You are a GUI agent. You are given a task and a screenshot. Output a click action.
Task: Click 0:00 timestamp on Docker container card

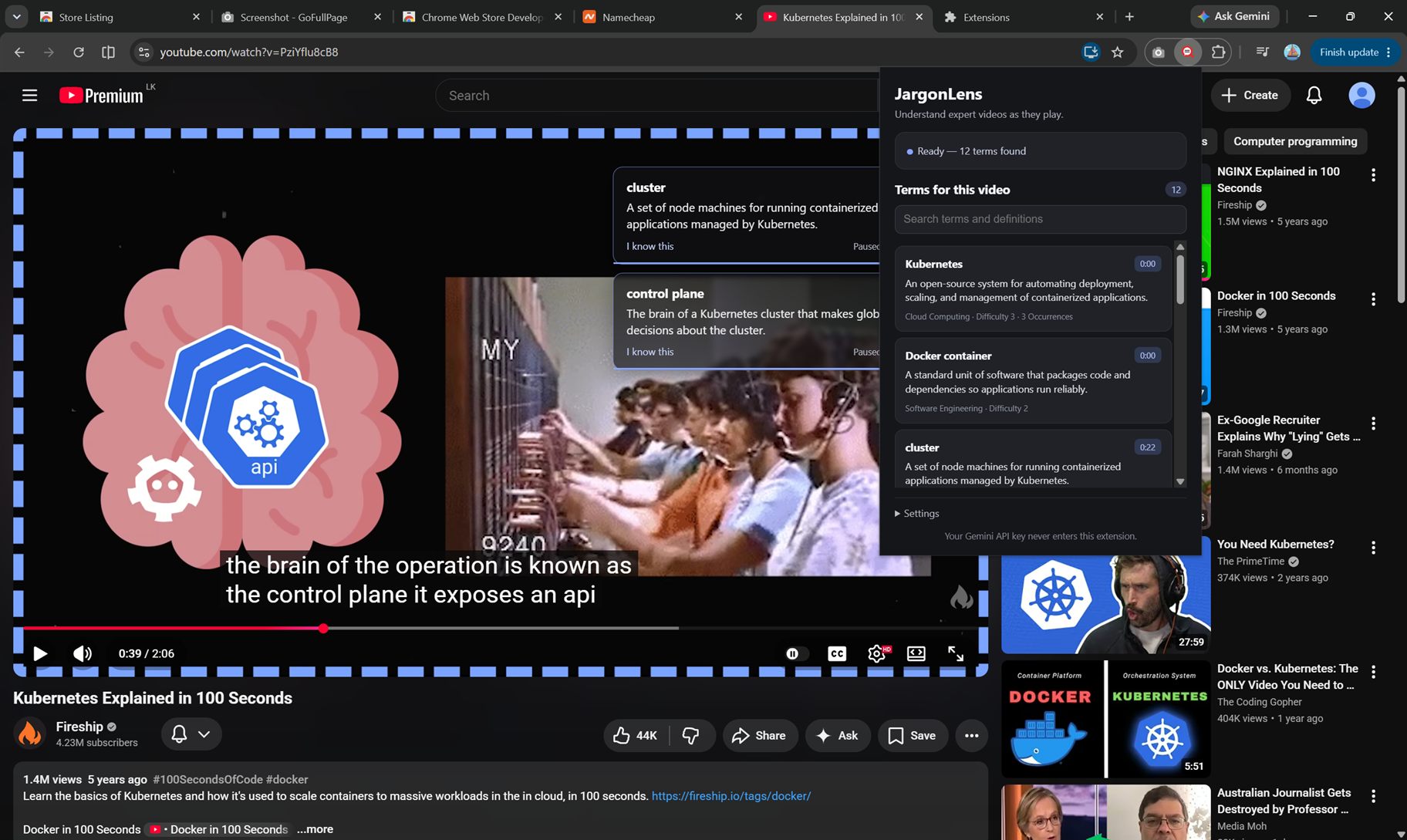(1147, 356)
